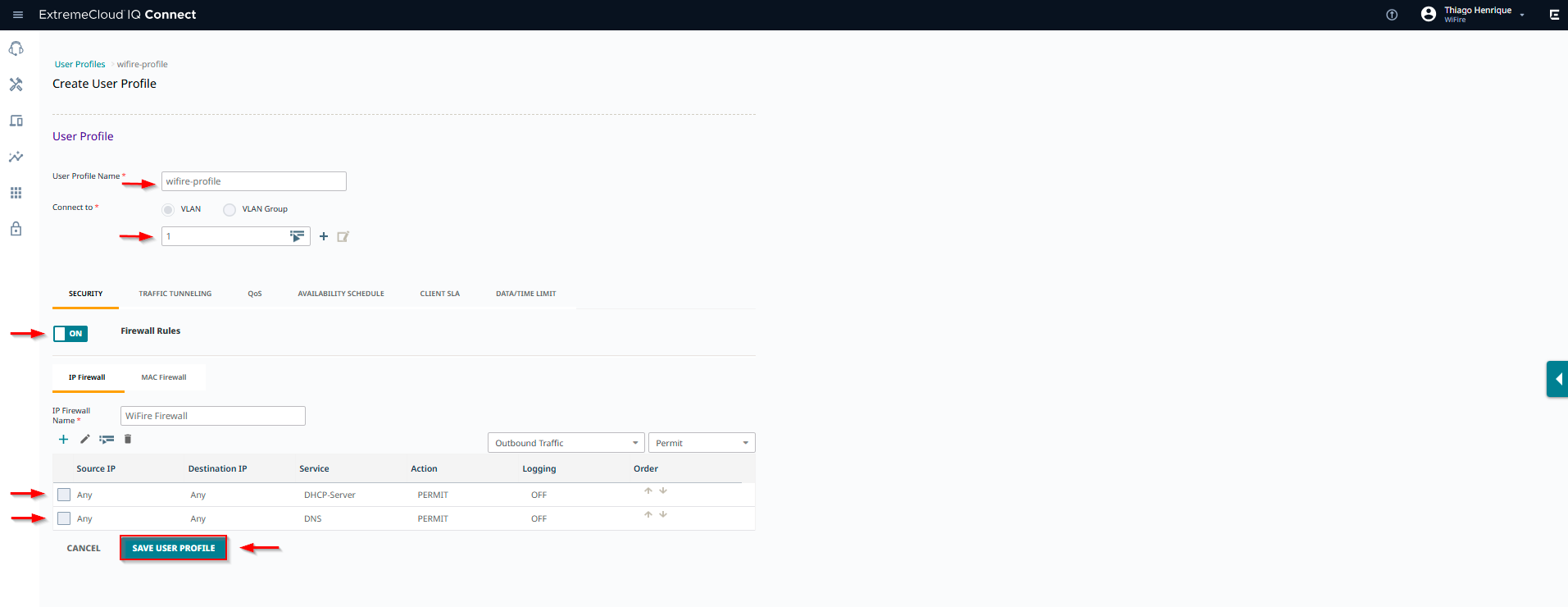The image size is (1568, 607).
Task: Click the info circle icon in header
Action: pos(1392,15)
